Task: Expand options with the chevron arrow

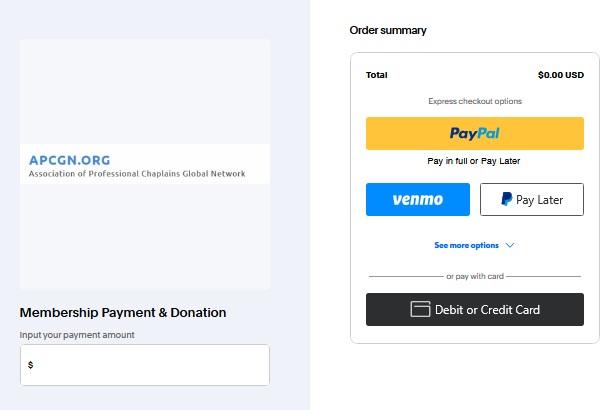Action: click(x=510, y=245)
